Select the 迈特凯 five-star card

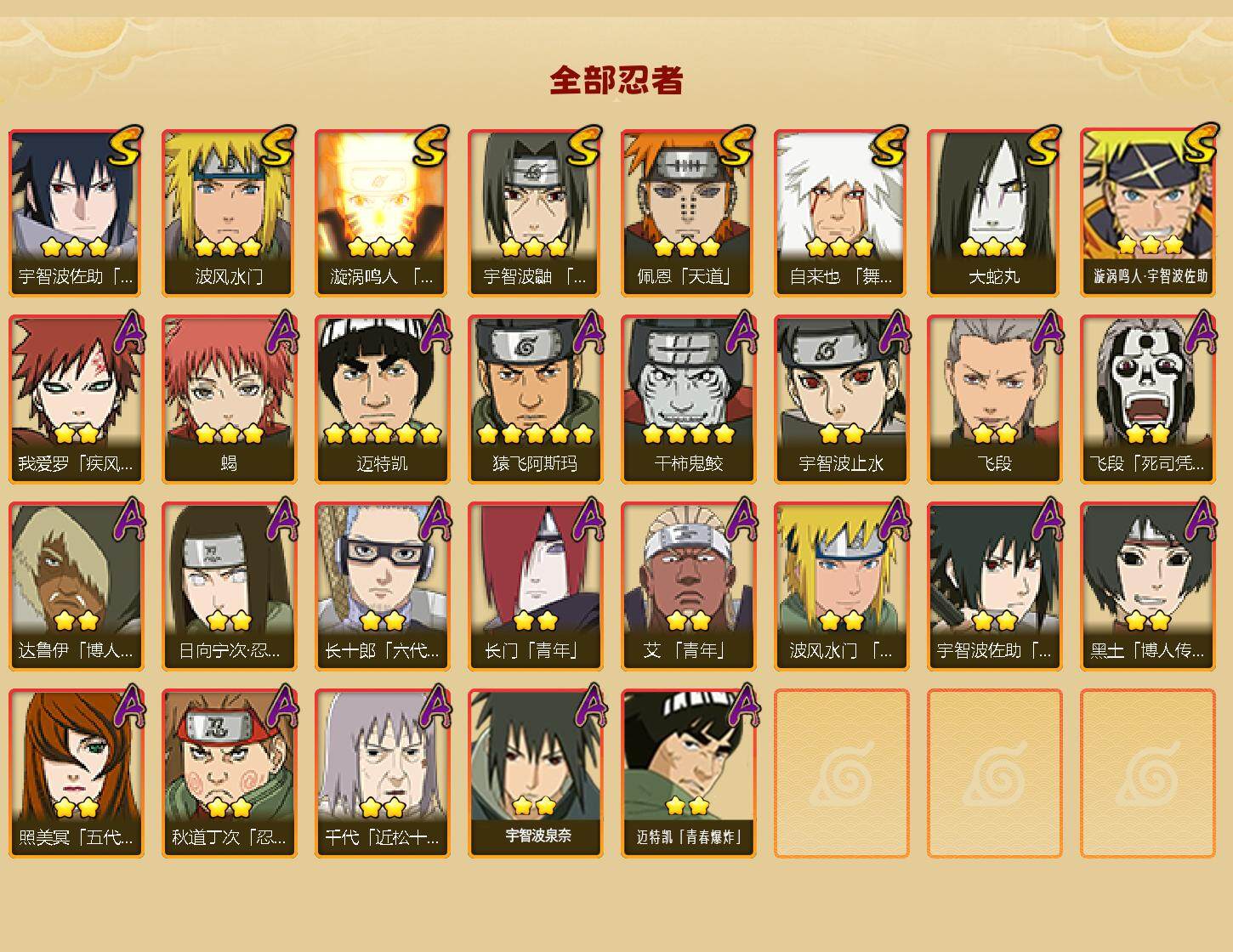[x=383, y=399]
